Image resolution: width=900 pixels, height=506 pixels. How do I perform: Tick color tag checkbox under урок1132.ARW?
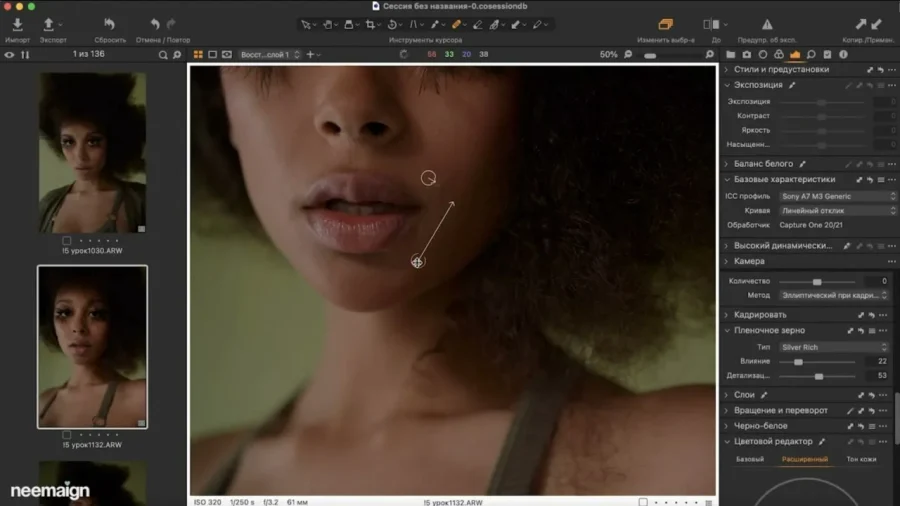[67, 435]
